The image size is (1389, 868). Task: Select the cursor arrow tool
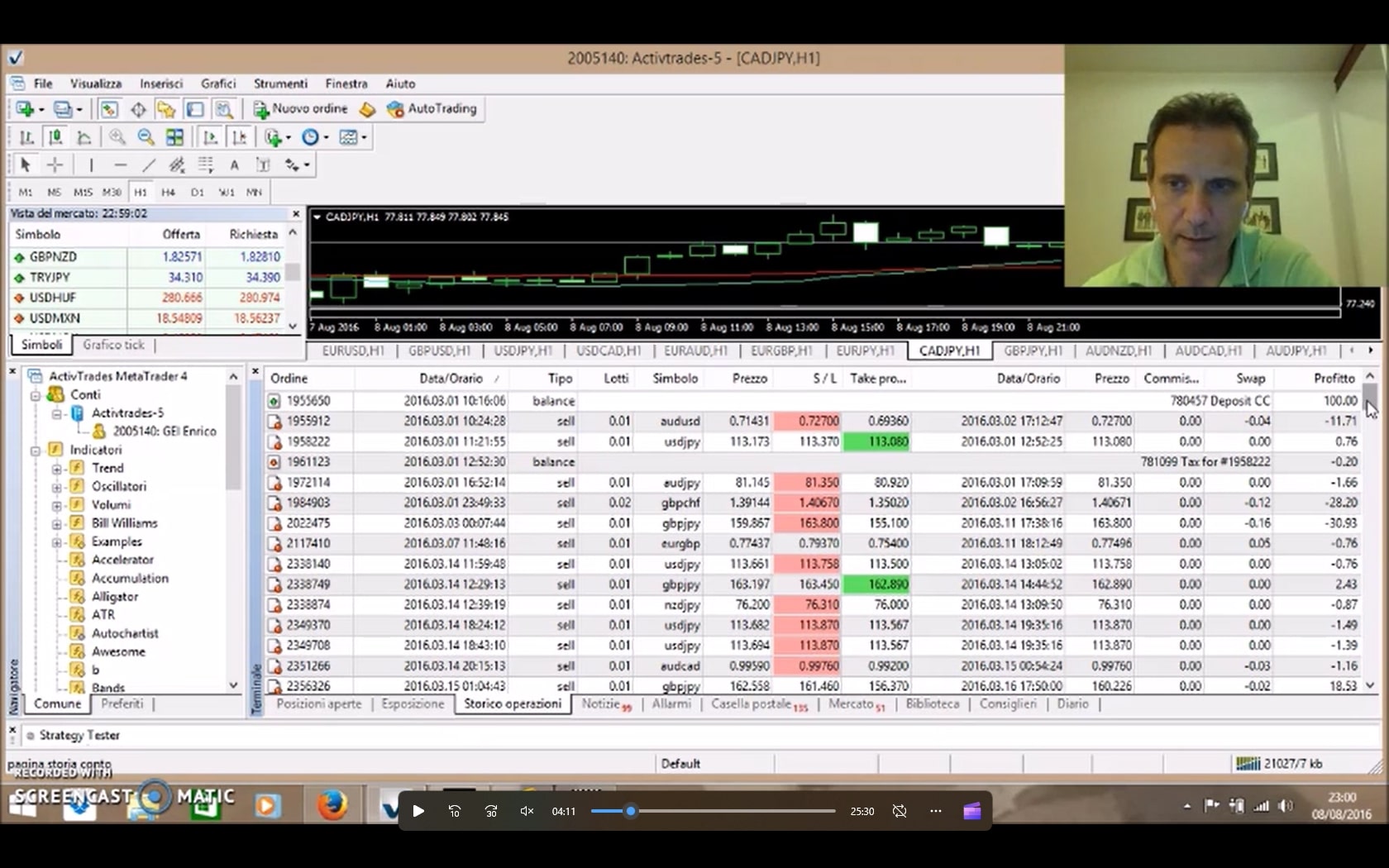pyautogui.click(x=25, y=165)
